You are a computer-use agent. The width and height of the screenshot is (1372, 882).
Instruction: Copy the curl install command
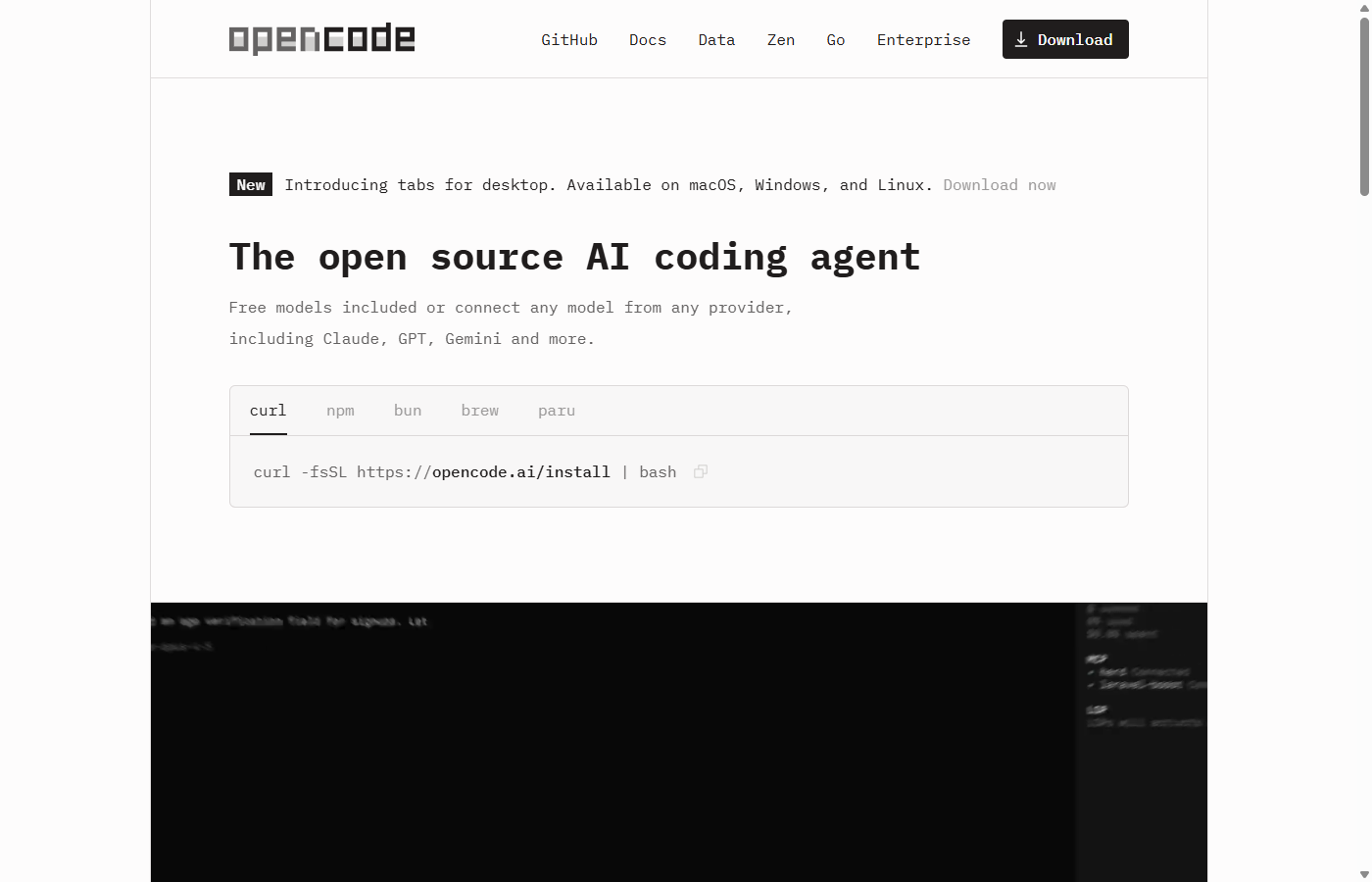(701, 472)
